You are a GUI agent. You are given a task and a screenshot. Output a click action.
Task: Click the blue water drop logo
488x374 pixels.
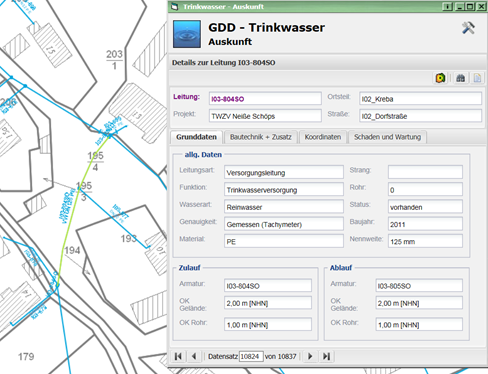tap(187, 34)
